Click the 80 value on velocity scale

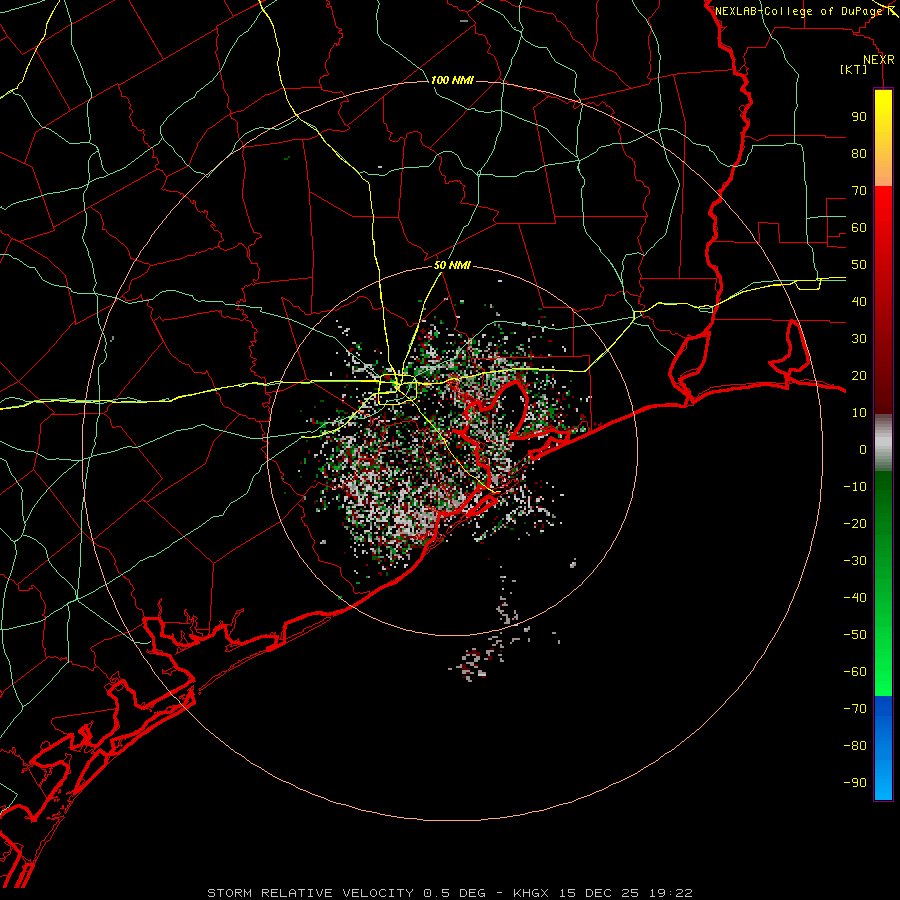(859, 154)
